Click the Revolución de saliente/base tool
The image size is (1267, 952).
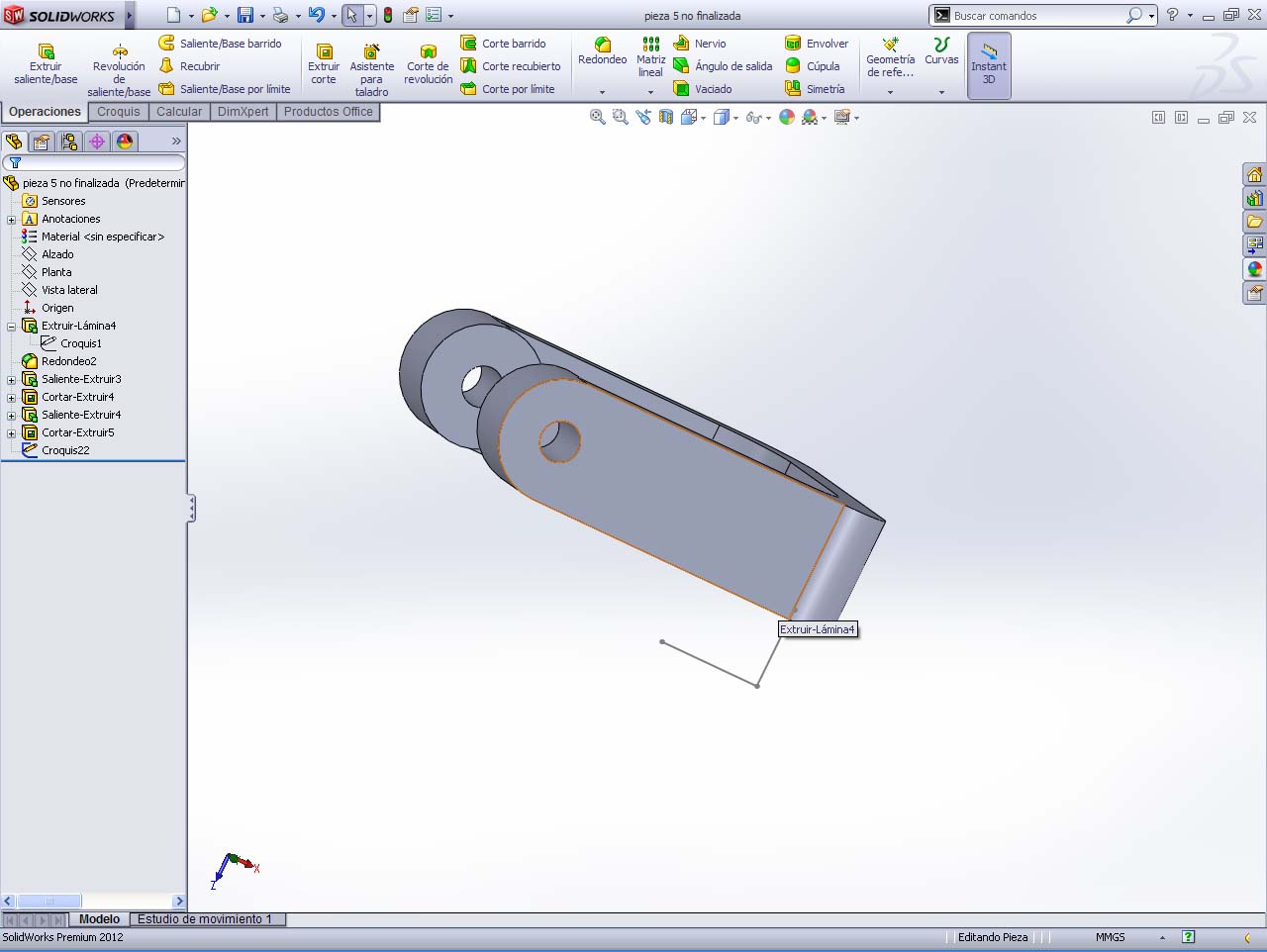coord(119,69)
